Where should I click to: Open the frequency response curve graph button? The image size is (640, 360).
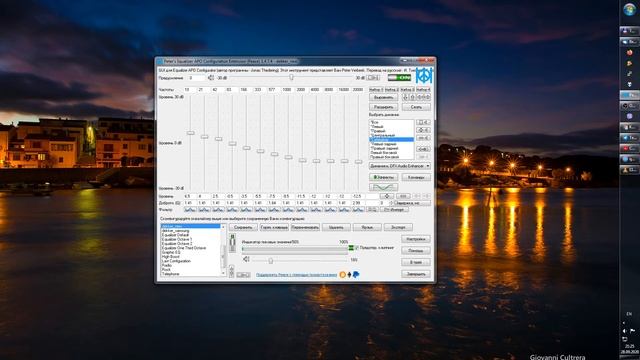click(x=383, y=187)
